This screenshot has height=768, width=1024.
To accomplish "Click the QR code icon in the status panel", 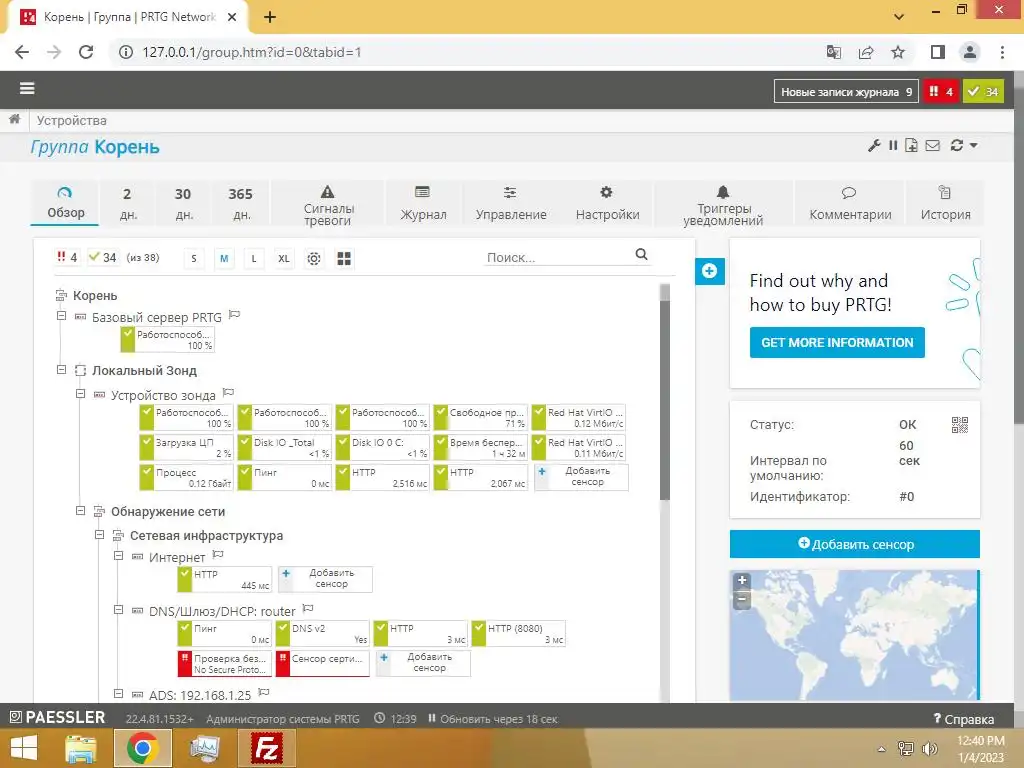I will coord(959,425).
